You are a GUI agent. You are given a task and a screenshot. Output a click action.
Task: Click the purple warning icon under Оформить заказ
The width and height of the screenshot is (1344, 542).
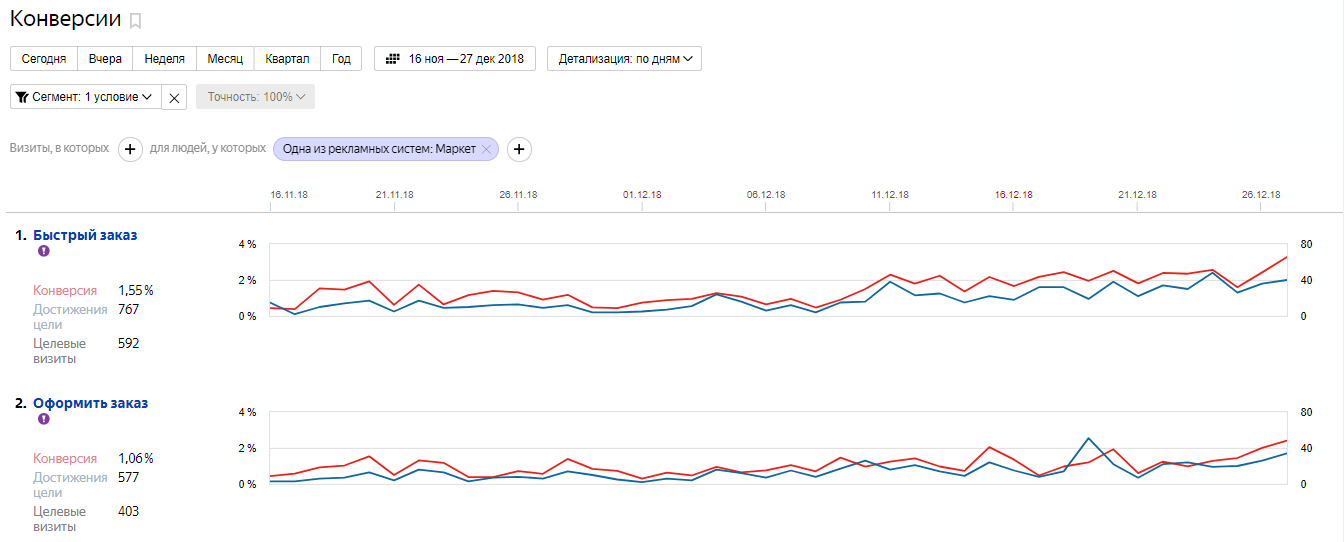(43, 419)
